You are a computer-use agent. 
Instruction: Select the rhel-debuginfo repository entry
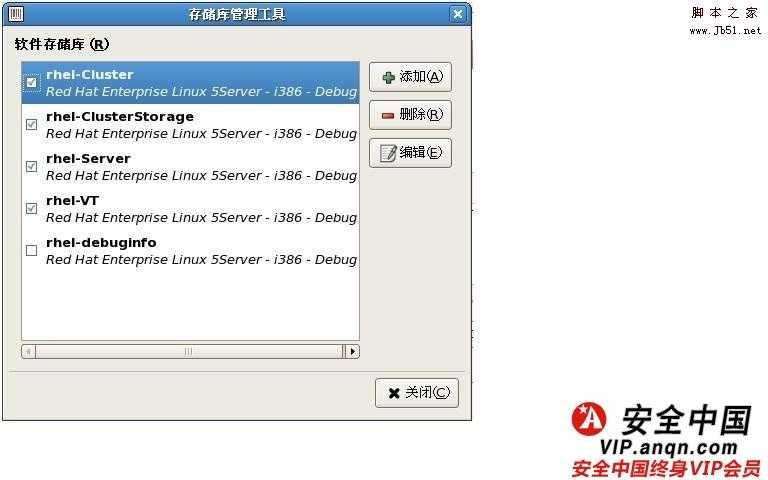coord(191,251)
